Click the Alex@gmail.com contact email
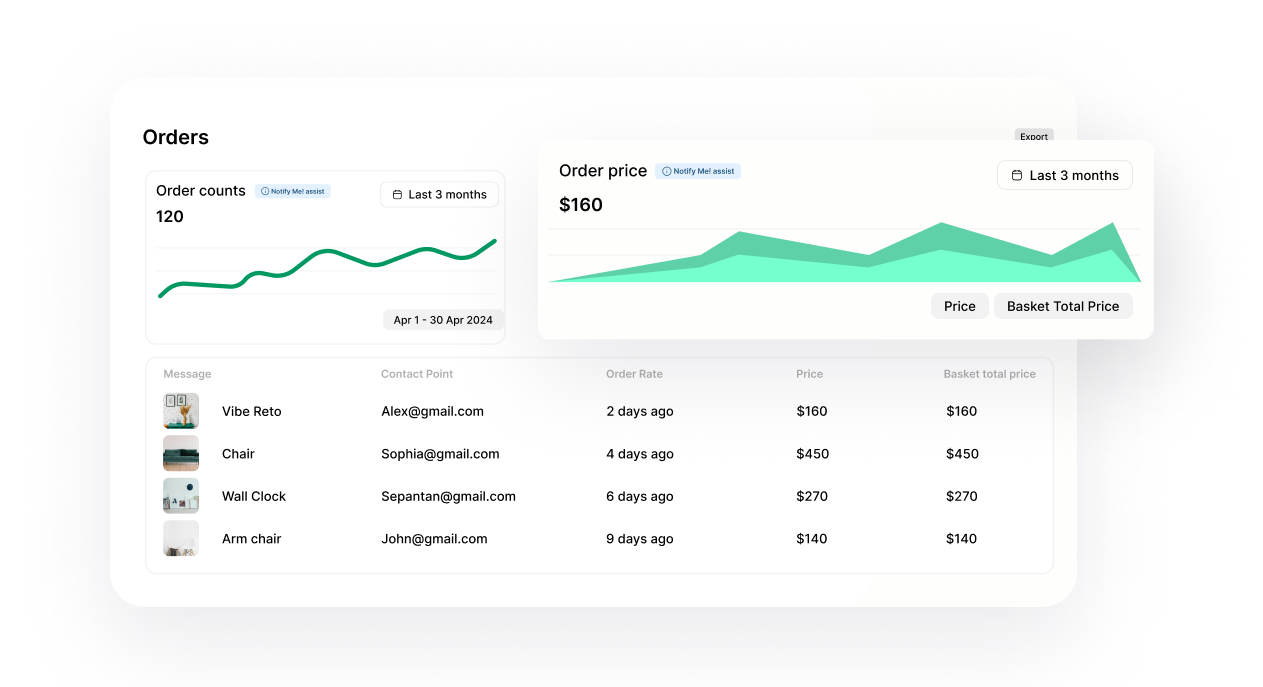Viewport: 1263px width, 687px height. click(432, 411)
